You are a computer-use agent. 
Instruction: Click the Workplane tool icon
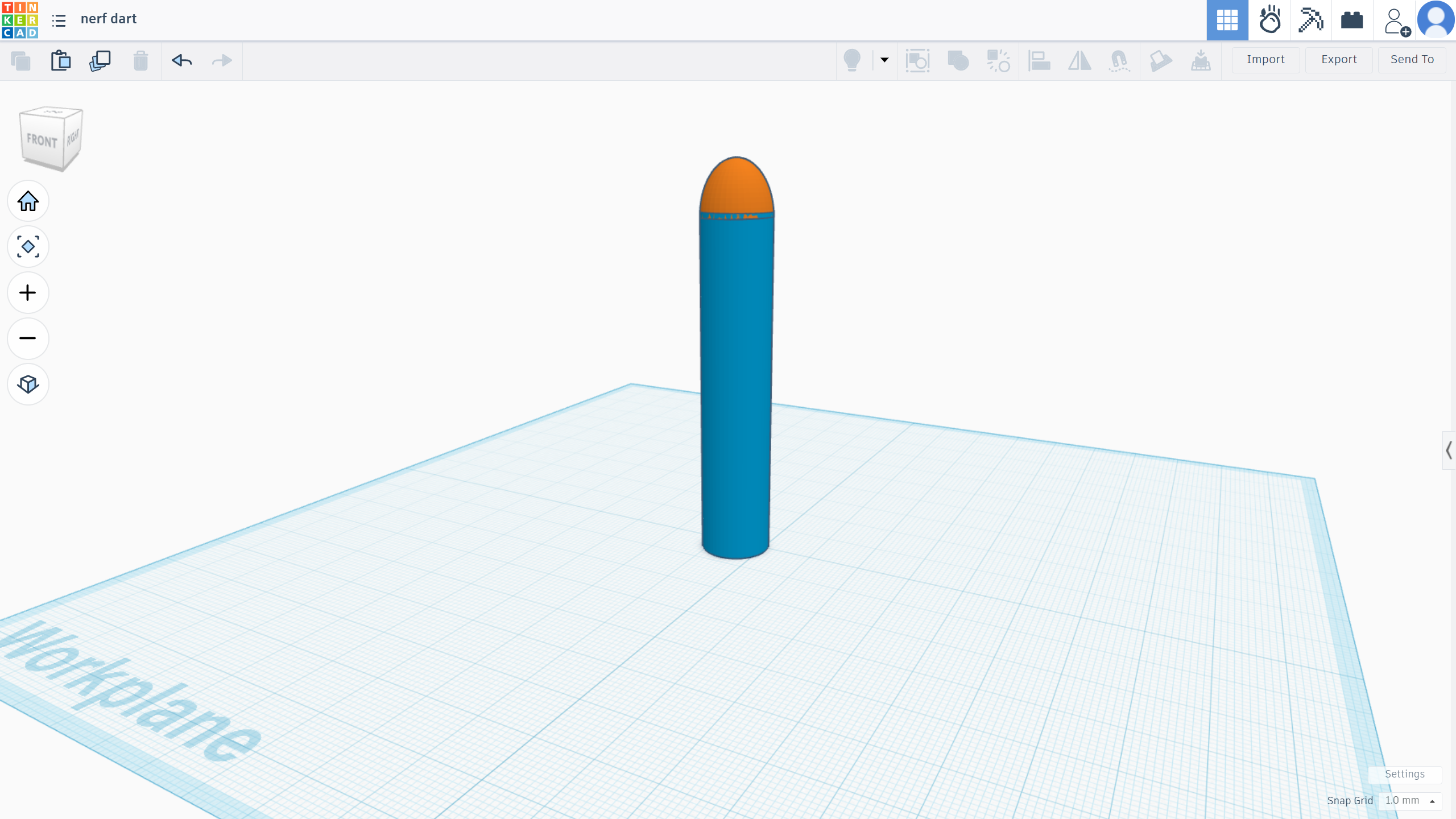[1160, 60]
